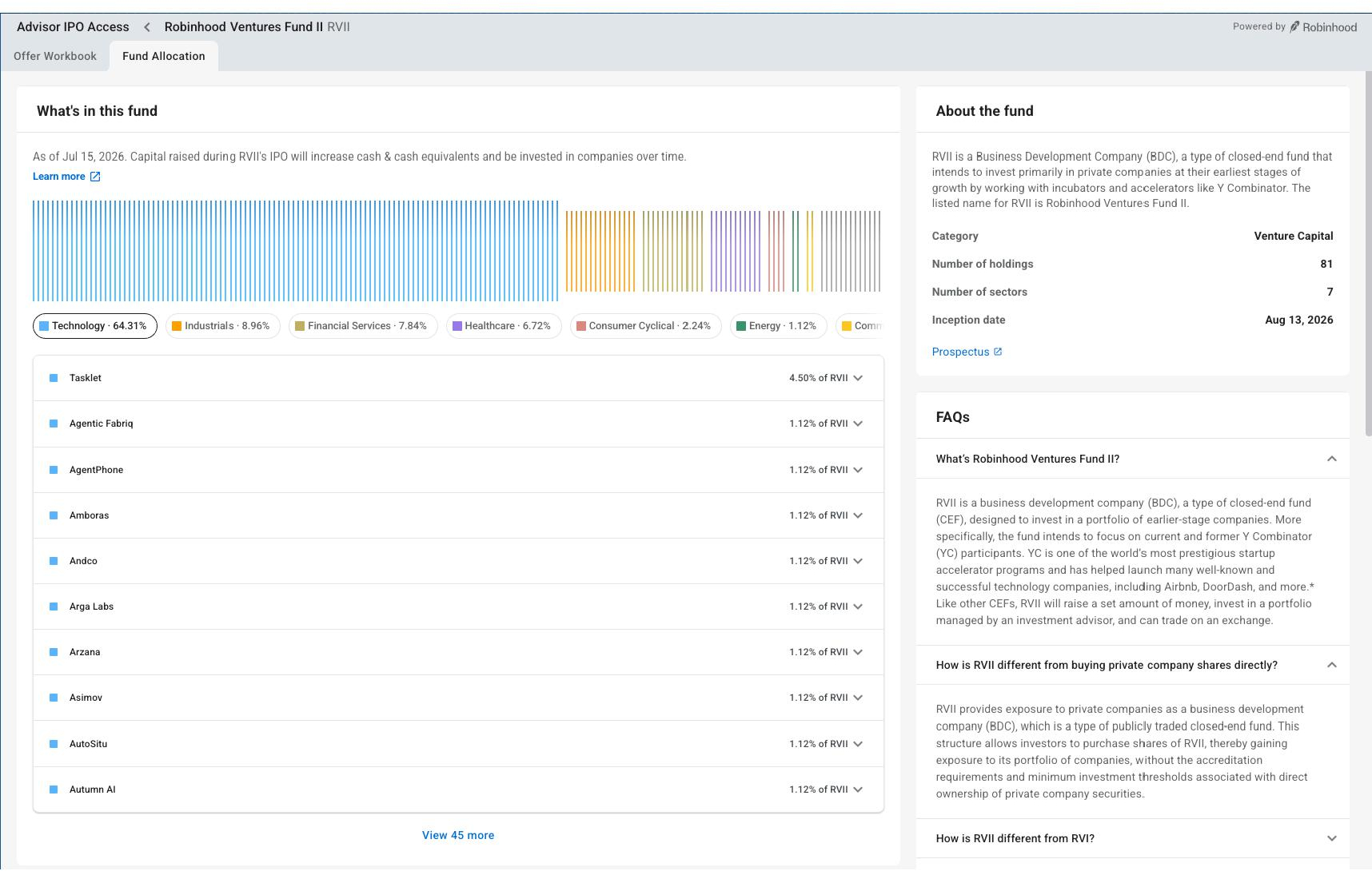Image resolution: width=1372 pixels, height=871 pixels.
Task: Collapse the buying private shares directly FAQ
Action: [1332, 665]
